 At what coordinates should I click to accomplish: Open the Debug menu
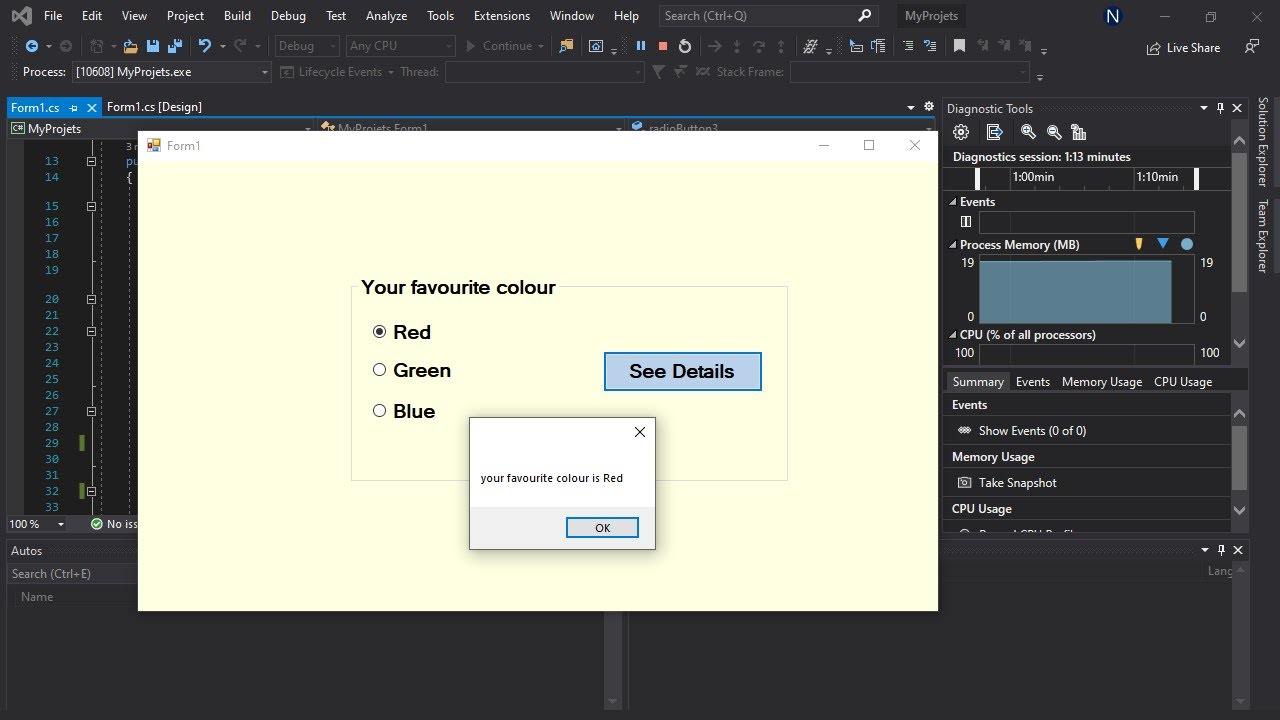(288, 16)
